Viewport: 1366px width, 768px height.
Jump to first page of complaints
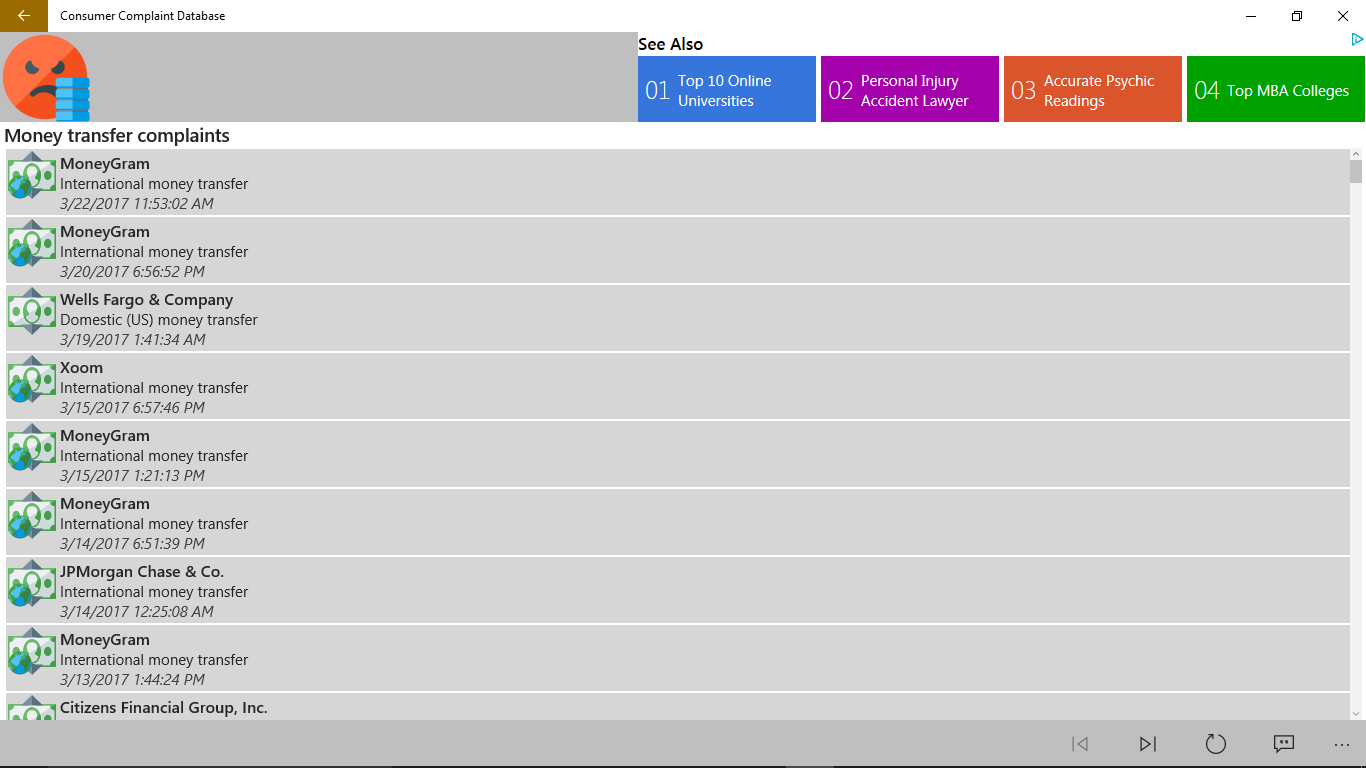[x=1080, y=744]
